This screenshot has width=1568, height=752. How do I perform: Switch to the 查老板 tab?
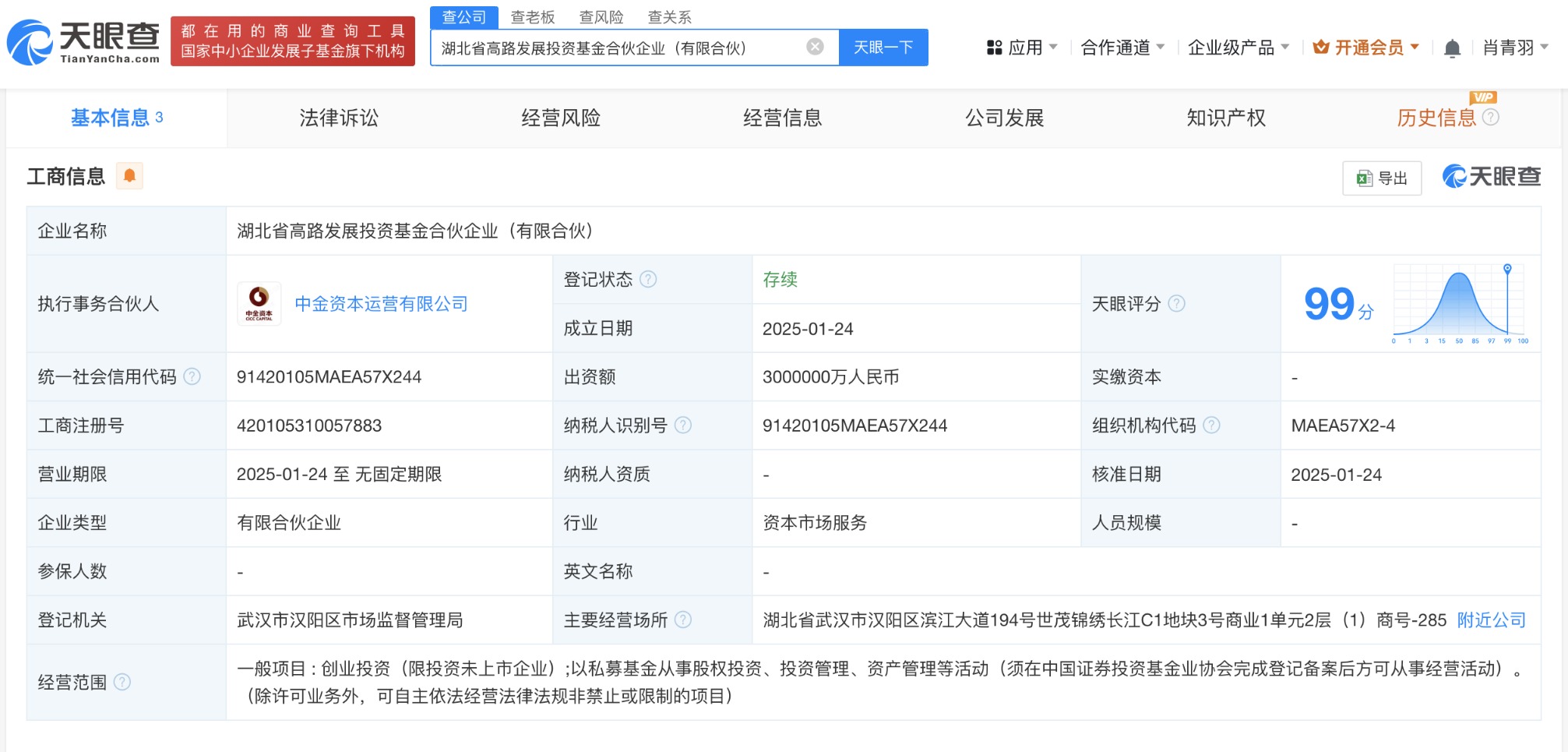[533, 16]
